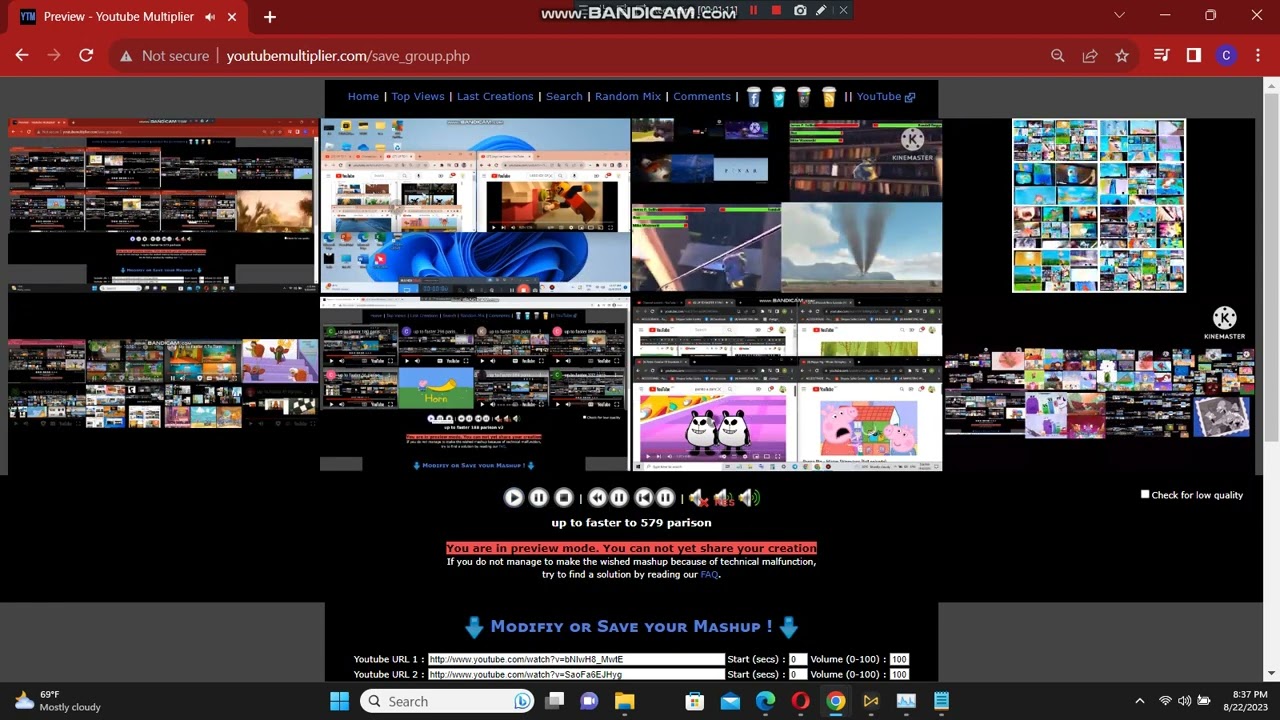Click the first pause button beside play

coord(538,497)
